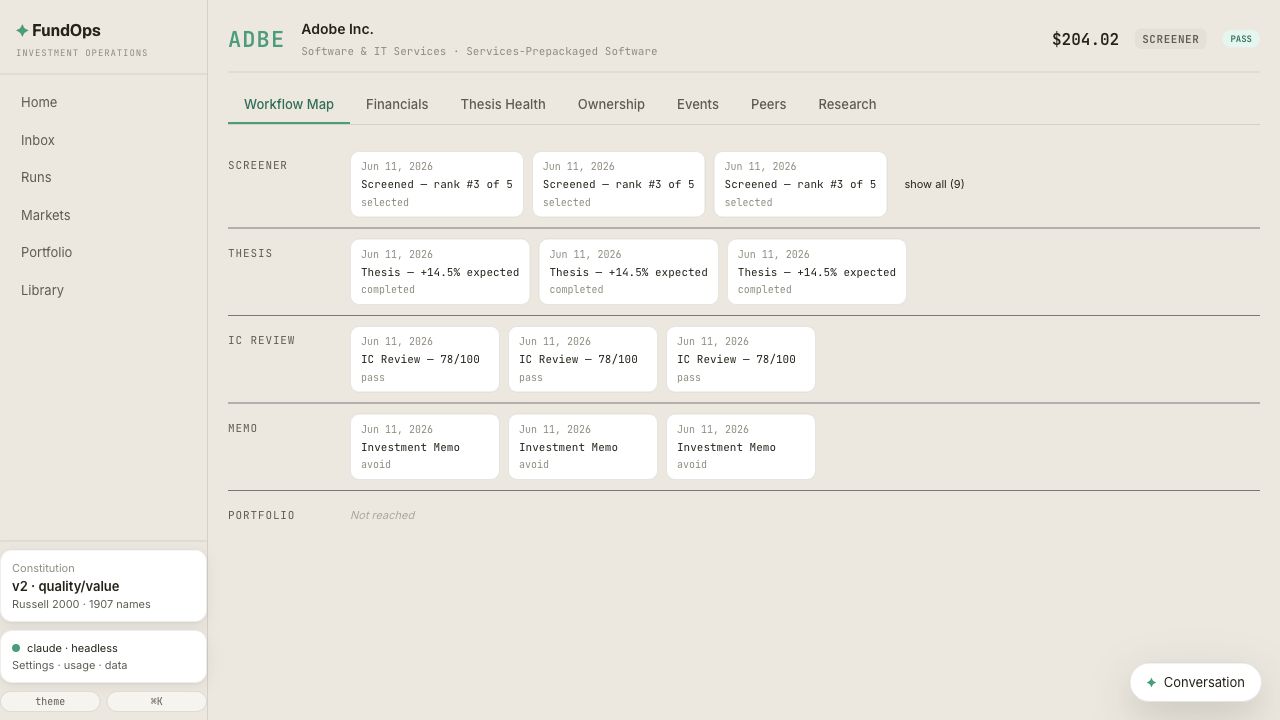The width and height of the screenshot is (1280, 720).
Task: Open the second Thesis +14.5% expected card
Action: [x=629, y=272]
